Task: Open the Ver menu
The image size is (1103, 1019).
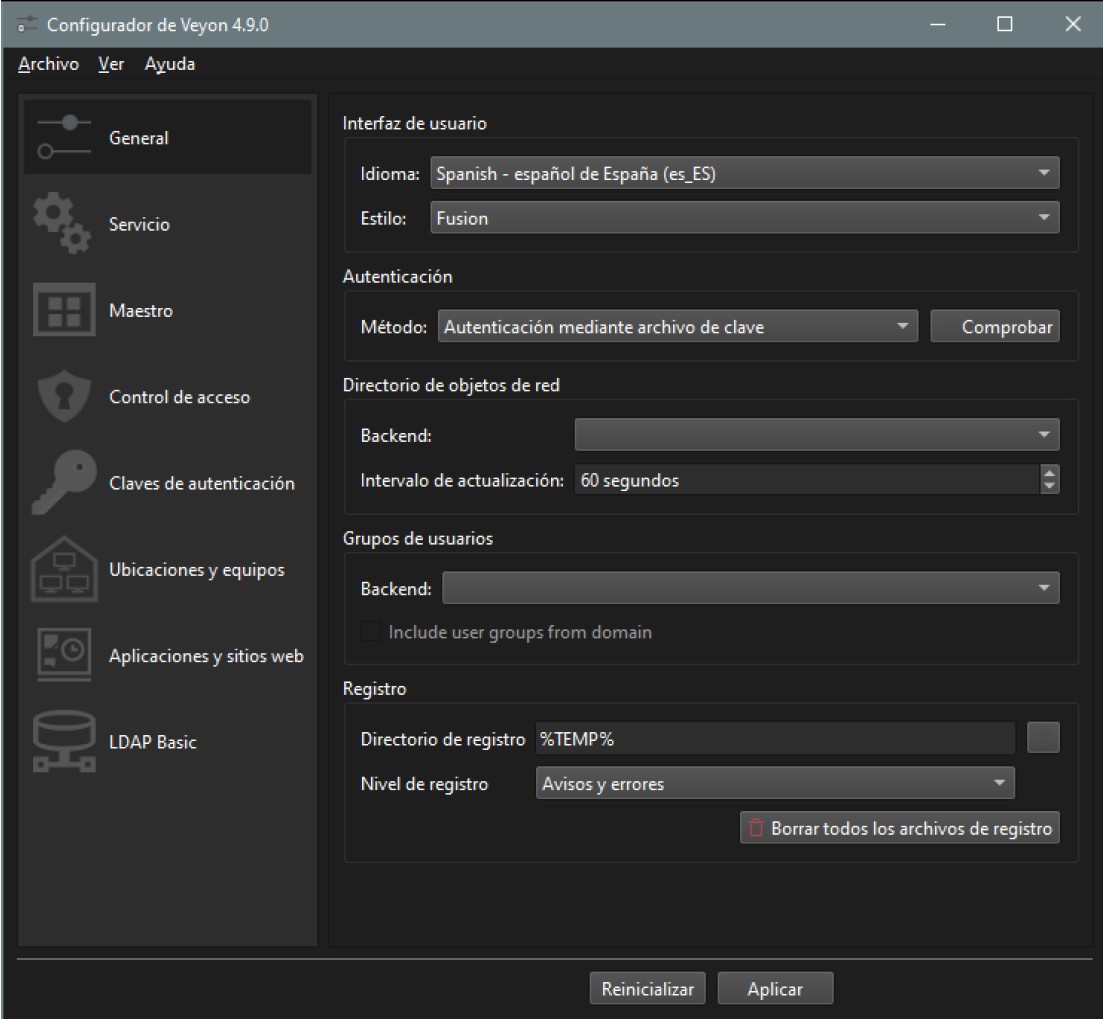Action: pyautogui.click(x=111, y=64)
